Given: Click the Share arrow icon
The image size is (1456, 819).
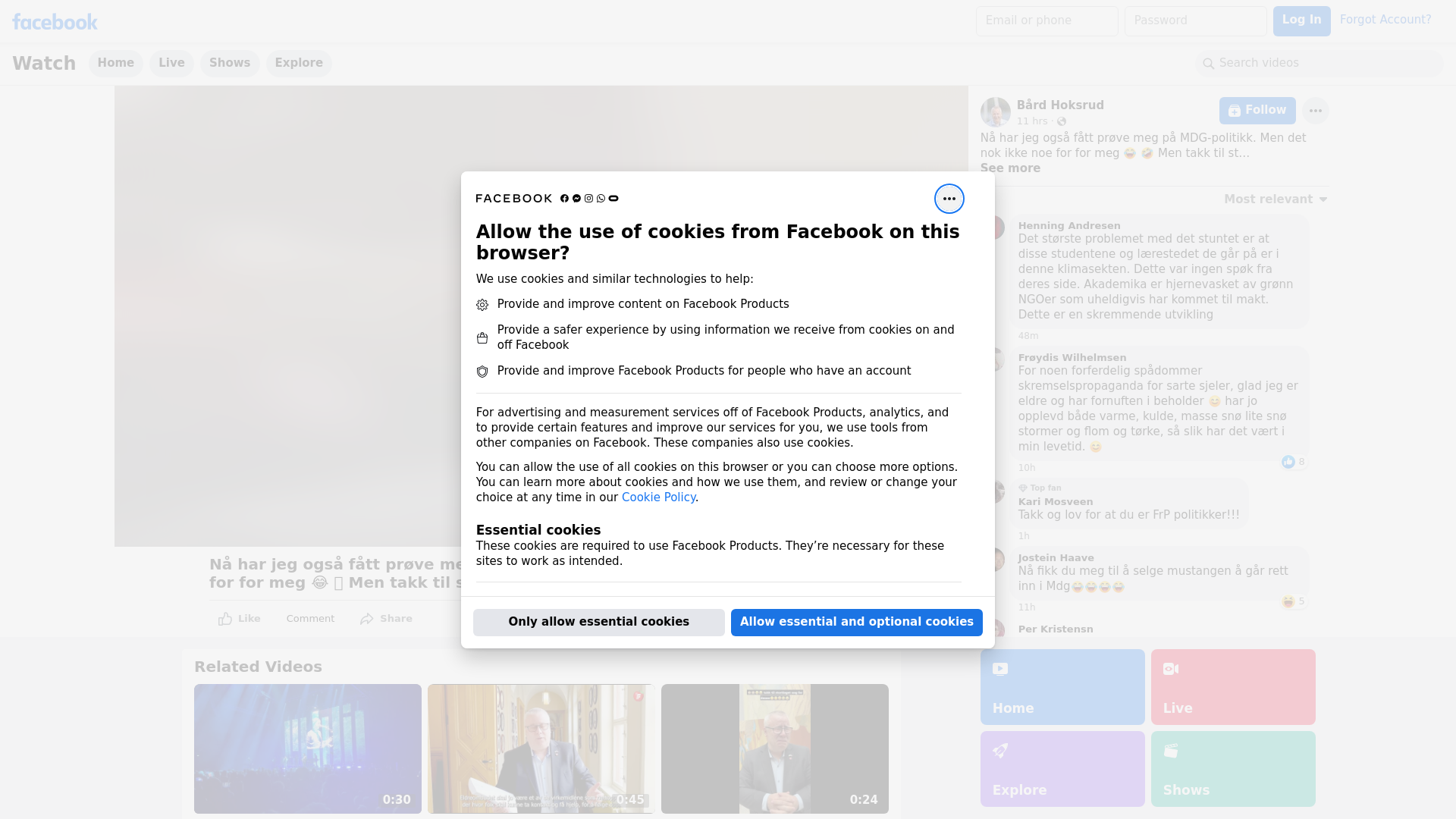Looking at the screenshot, I should click(367, 619).
